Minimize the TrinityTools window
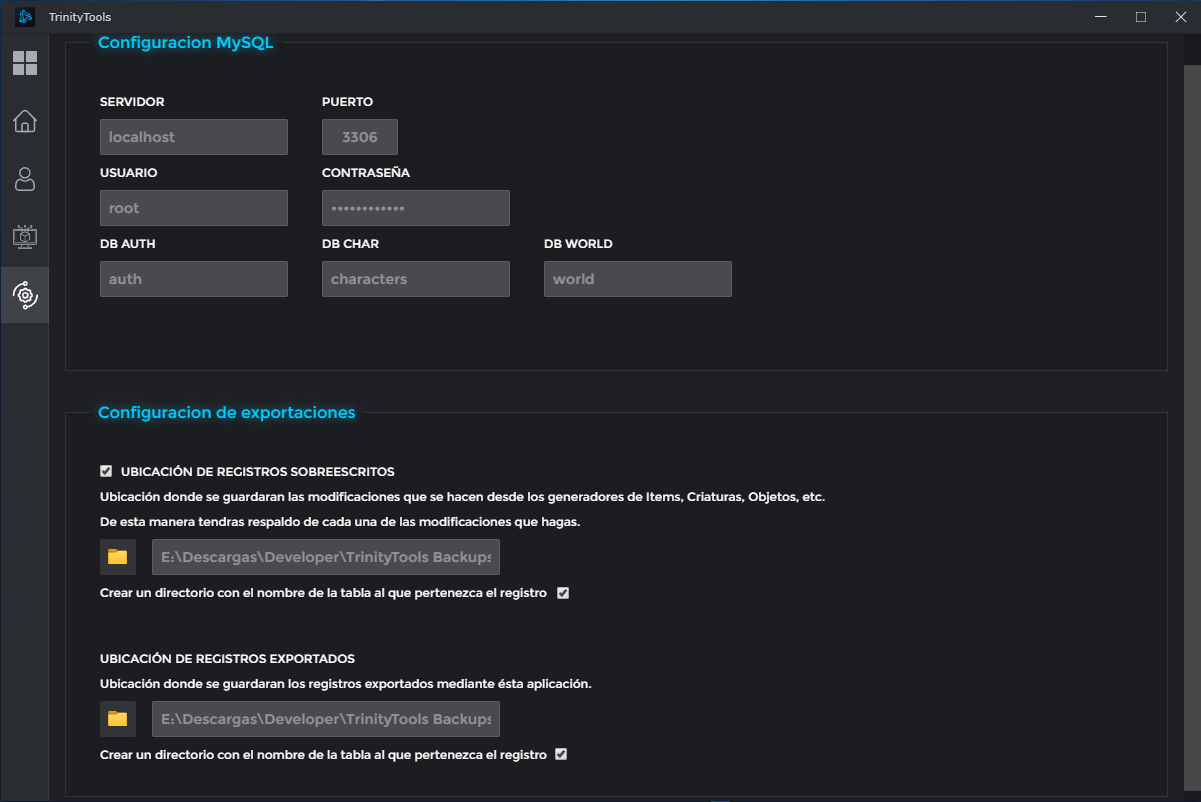1201x802 pixels. 1100,17
